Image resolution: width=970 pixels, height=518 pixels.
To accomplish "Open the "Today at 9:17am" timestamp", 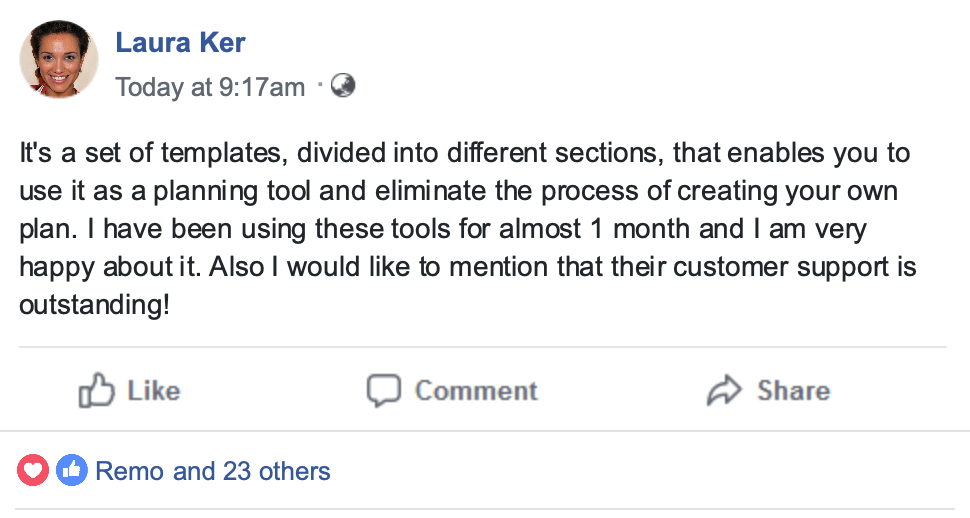I will pos(210,87).
